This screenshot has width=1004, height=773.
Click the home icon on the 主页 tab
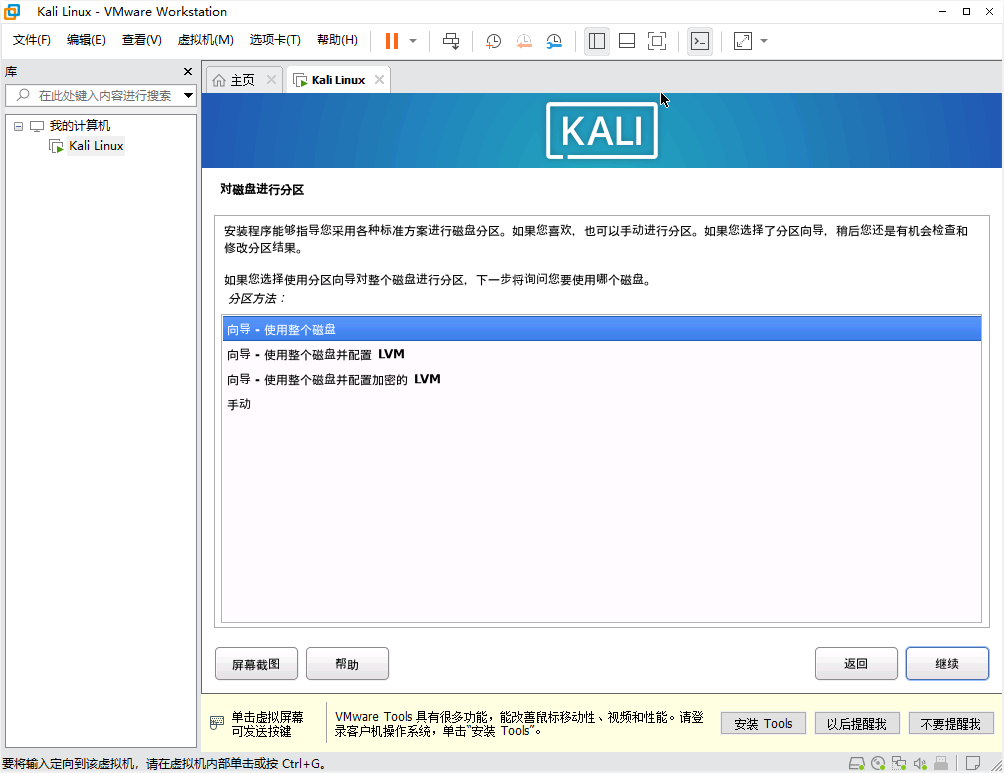pyautogui.click(x=219, y=80)
